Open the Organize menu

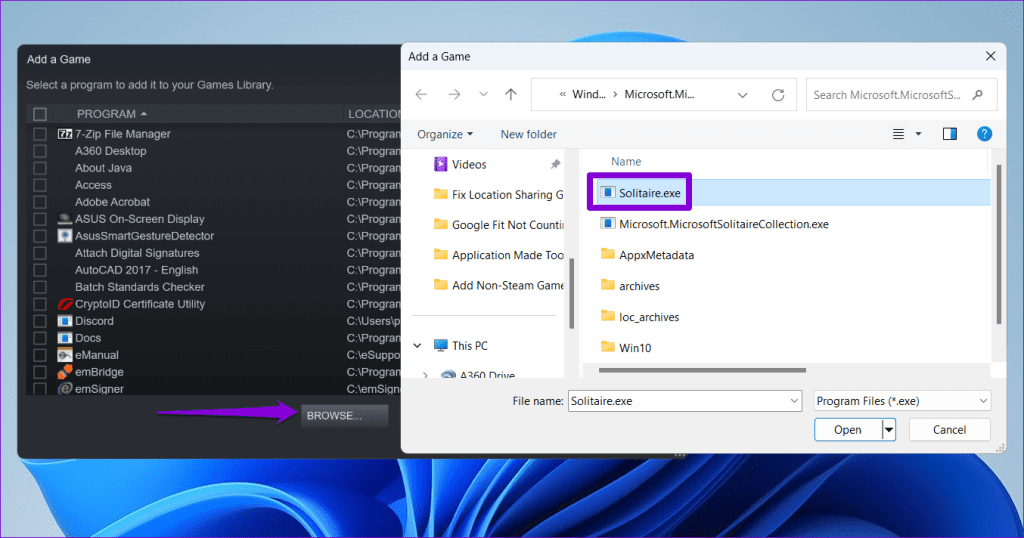[445, 134]
